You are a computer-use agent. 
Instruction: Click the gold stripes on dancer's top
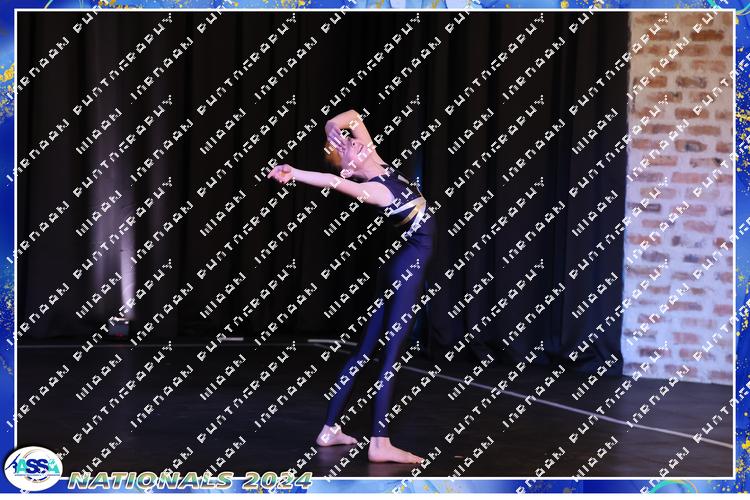[x=410, y=212]
